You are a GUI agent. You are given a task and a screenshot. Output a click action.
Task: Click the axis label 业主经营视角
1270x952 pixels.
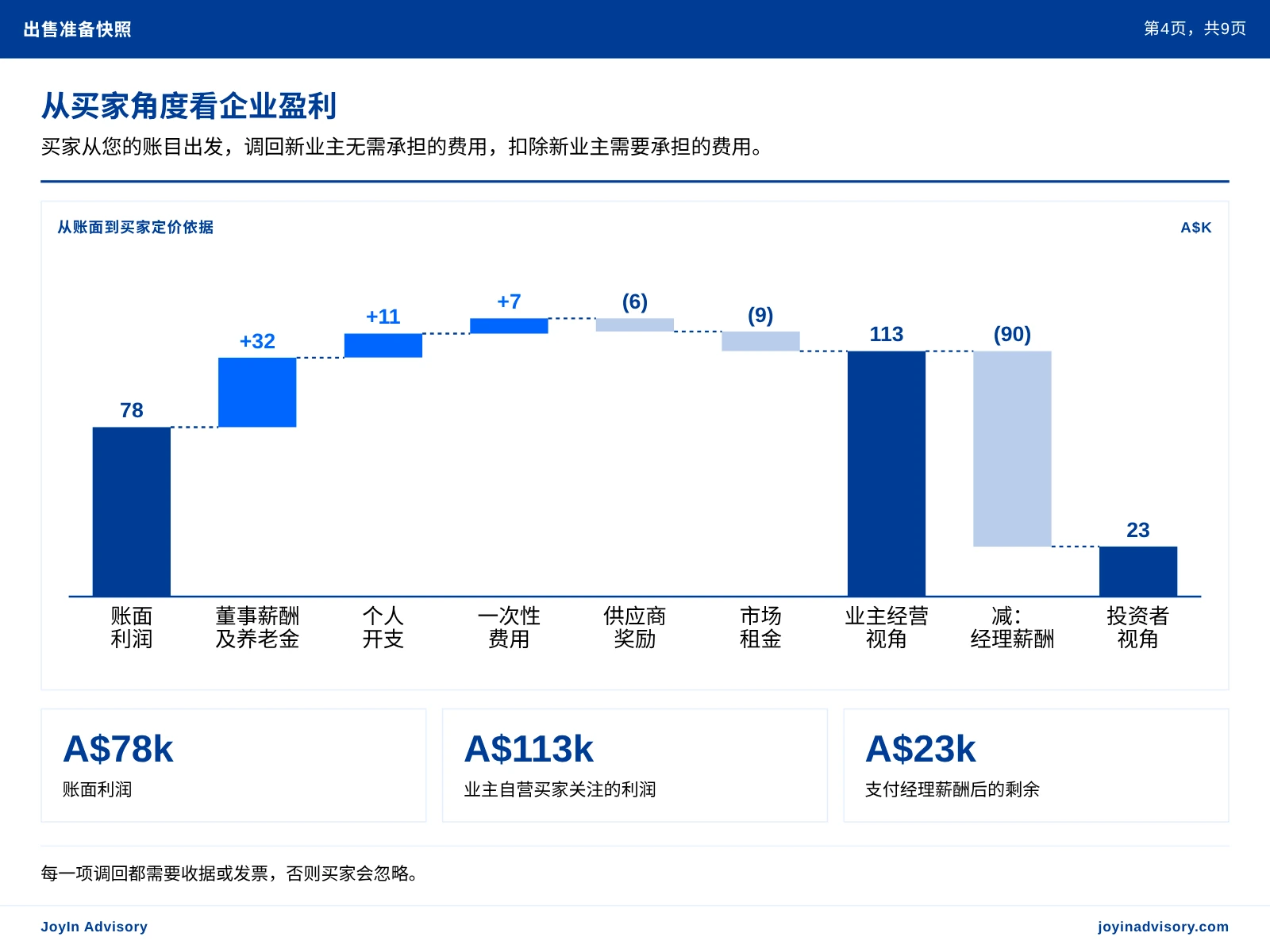pos(887,628)
